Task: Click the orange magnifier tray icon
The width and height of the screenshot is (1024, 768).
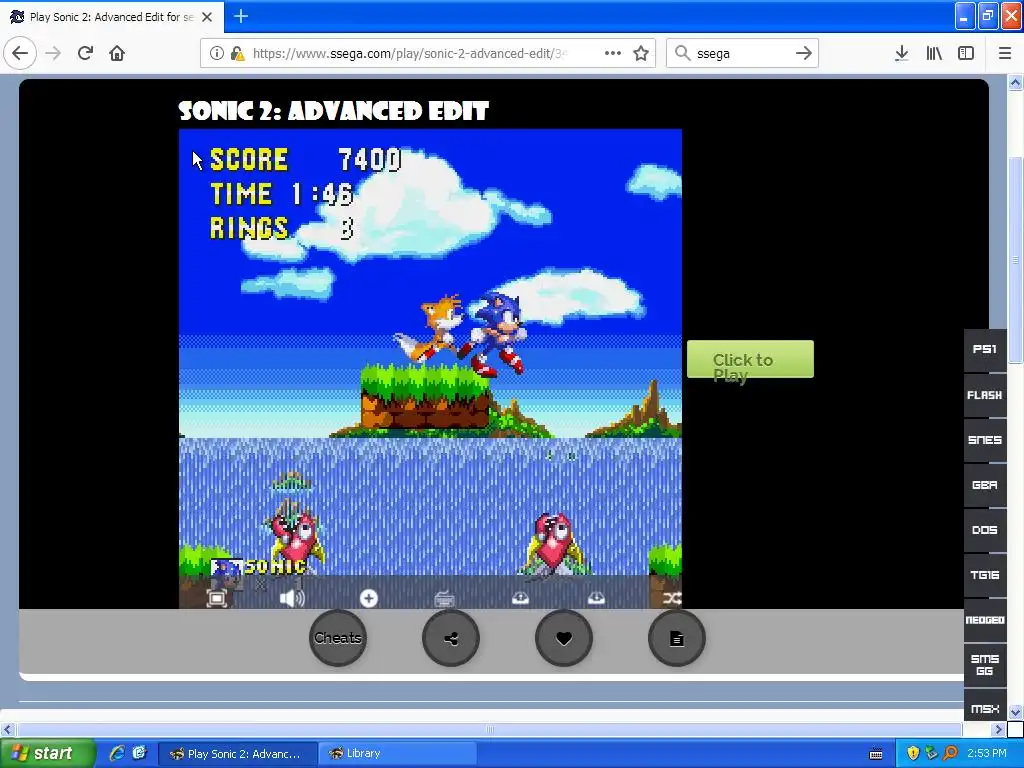Action: (950, 754)
